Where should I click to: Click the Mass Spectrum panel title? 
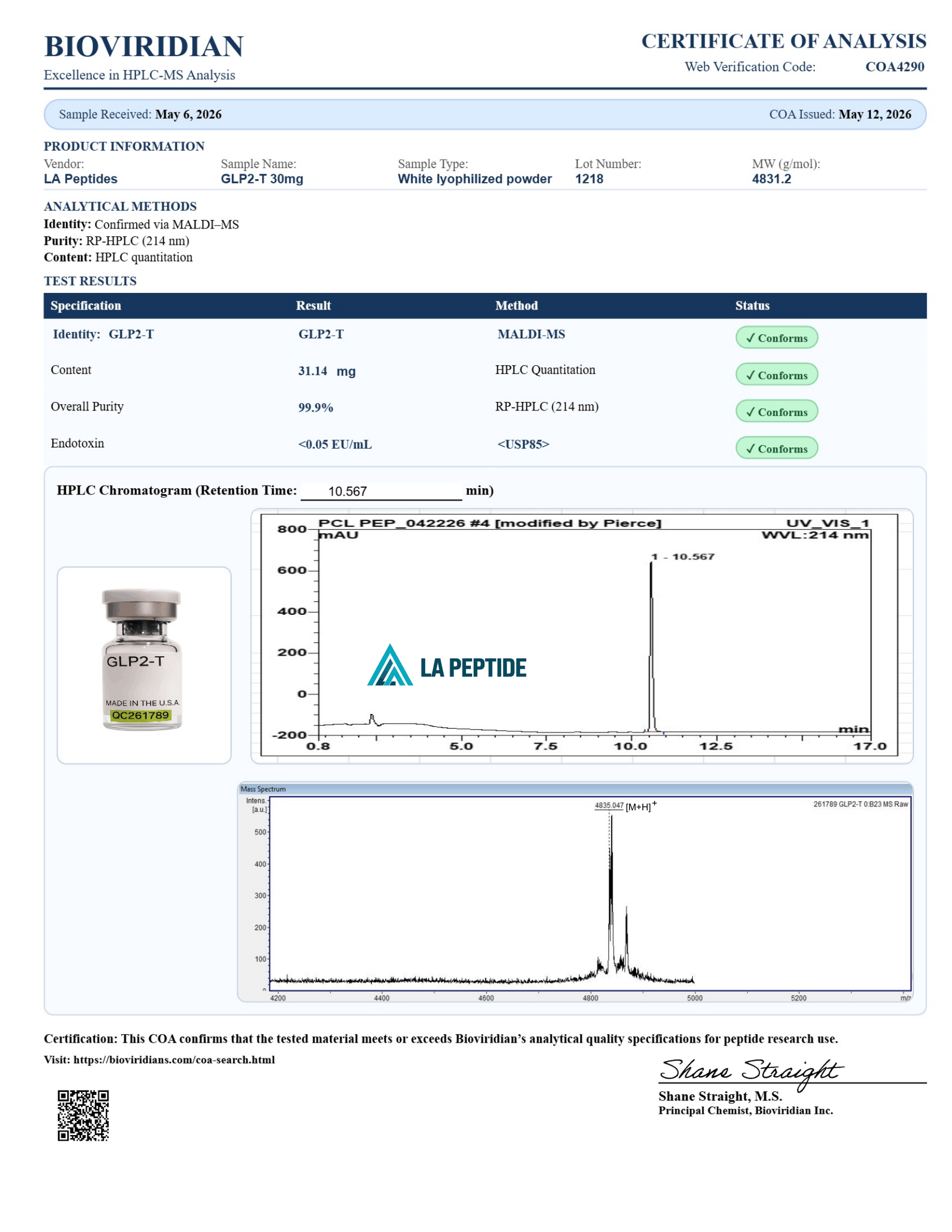[x=263, y=789]
